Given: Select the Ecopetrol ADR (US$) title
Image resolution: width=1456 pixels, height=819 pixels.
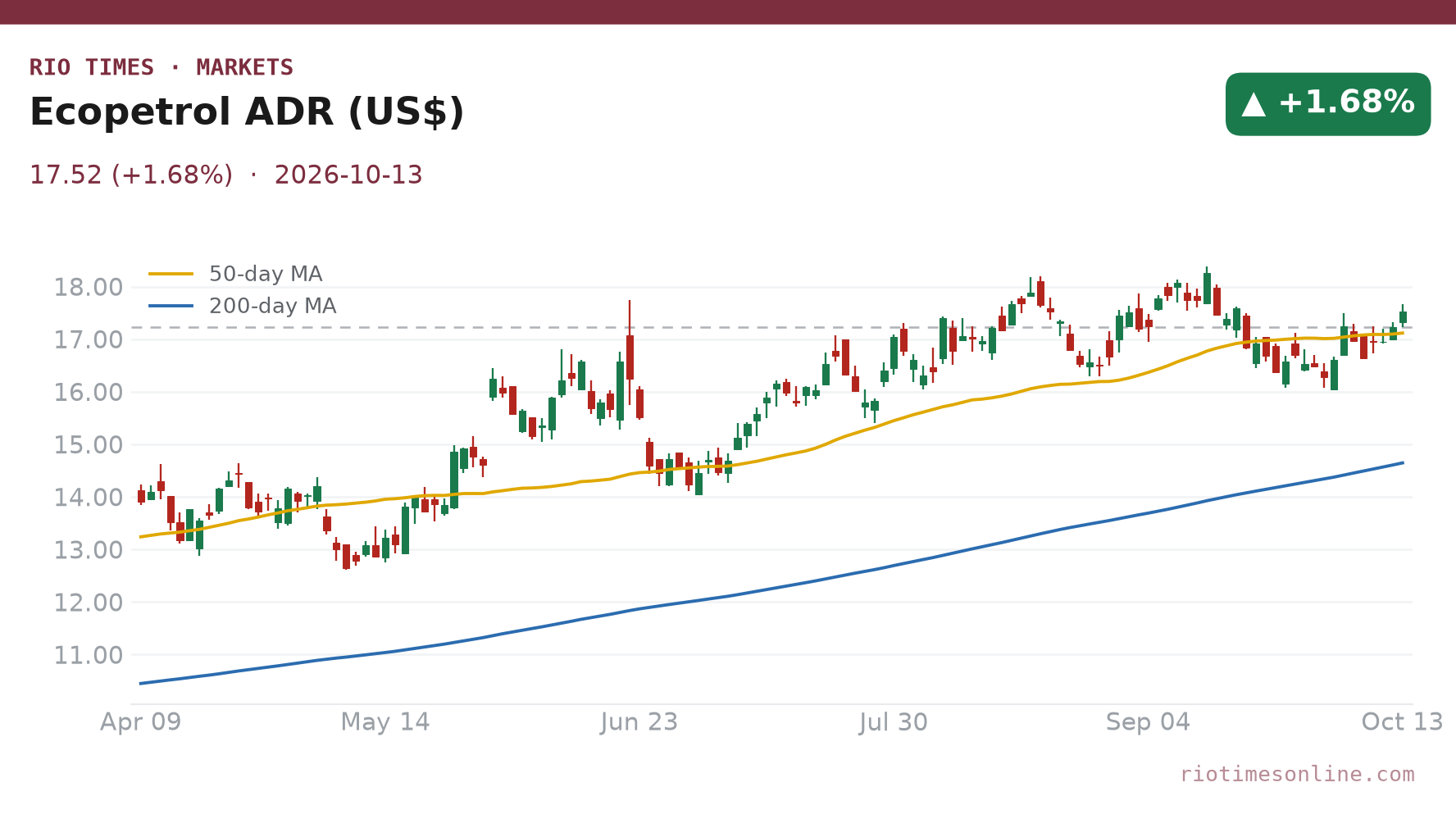Looking at the screenshot, I should point(247,112).
